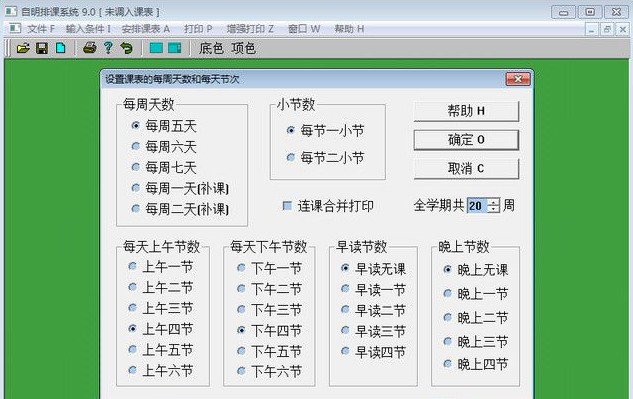Print using the printer toolbar icon
This screenshot has width=633, height=399.
click(x=90, y=48)
